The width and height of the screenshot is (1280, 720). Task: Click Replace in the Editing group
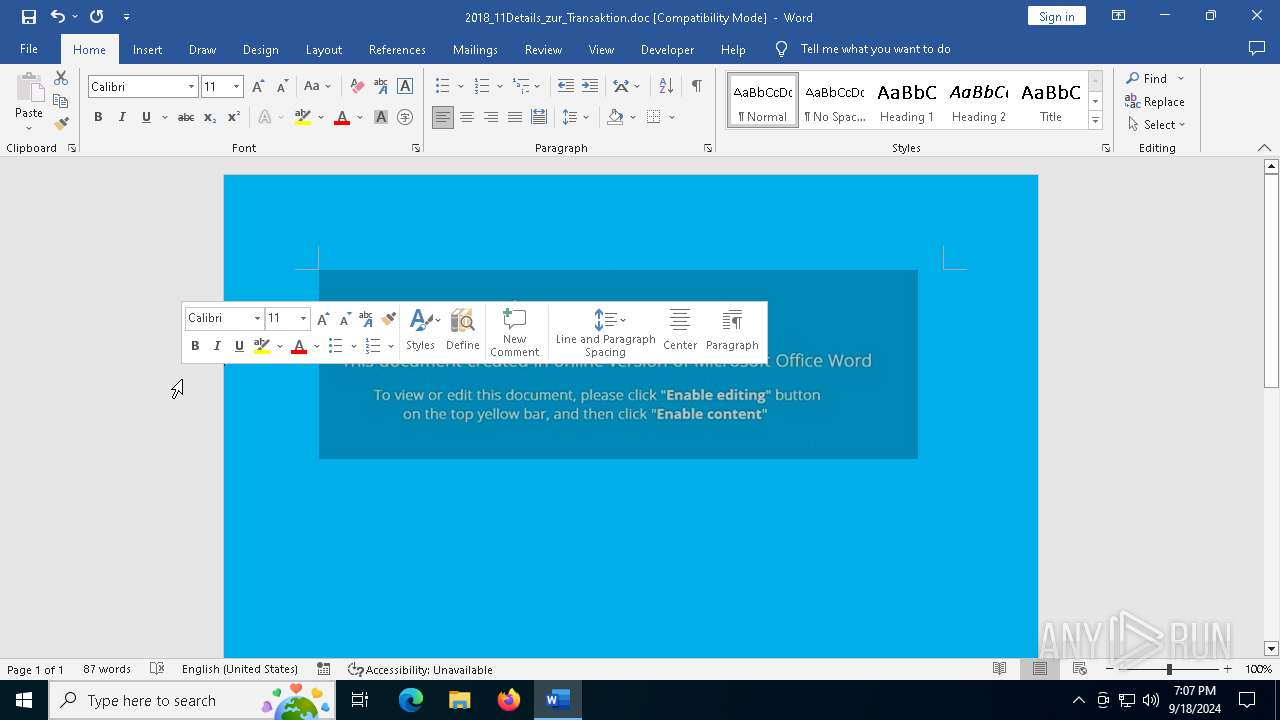coord(1155,102)
